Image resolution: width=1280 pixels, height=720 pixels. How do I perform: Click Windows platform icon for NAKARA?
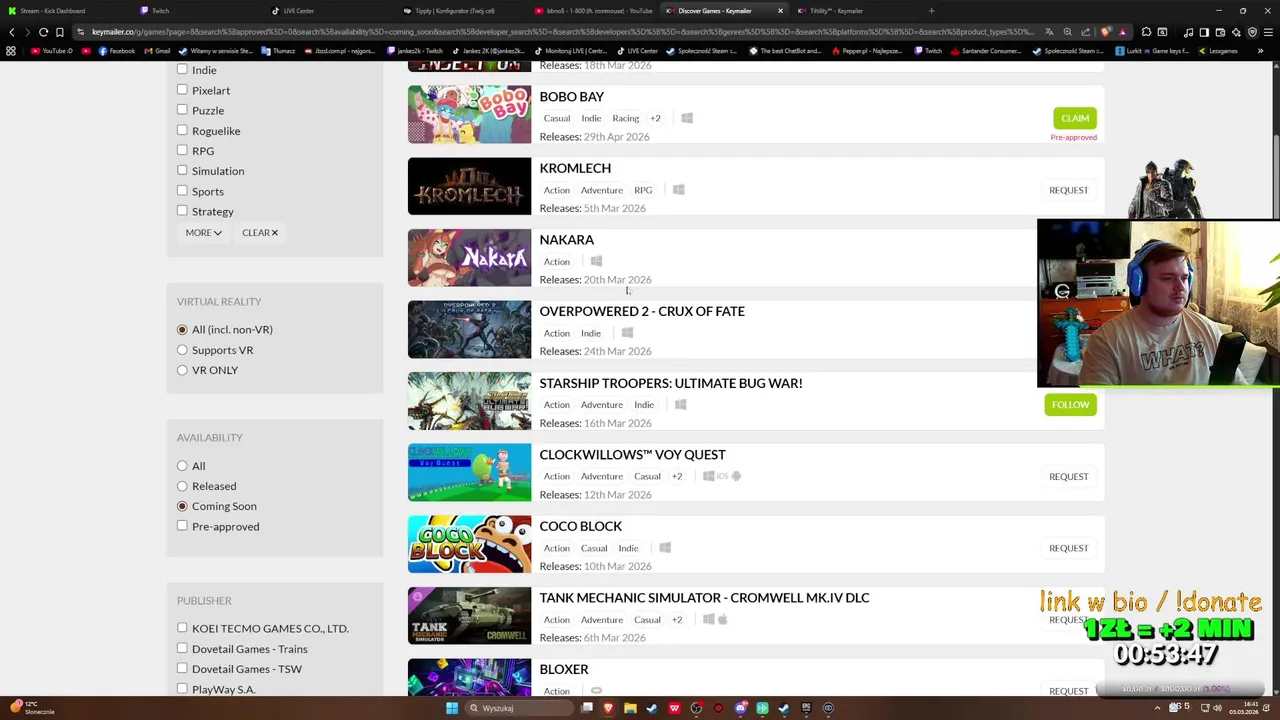pyautogui.click(x=596, y=261)
